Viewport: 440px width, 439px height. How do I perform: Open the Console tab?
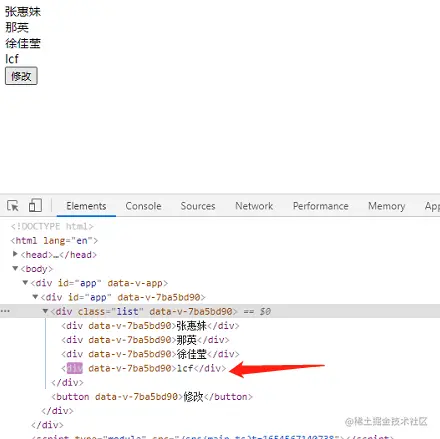pos(143,206)
